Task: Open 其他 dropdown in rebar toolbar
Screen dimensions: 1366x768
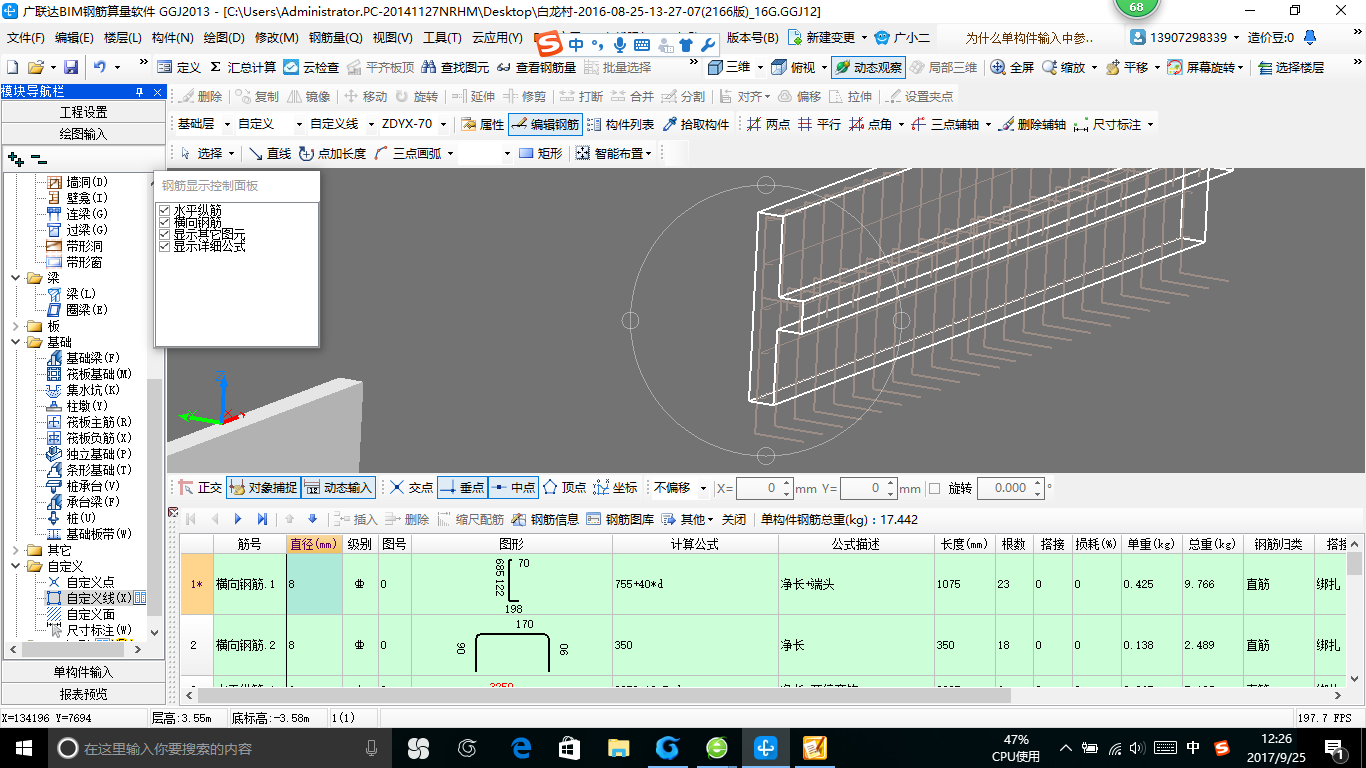Action: click(x=688, y=519)
